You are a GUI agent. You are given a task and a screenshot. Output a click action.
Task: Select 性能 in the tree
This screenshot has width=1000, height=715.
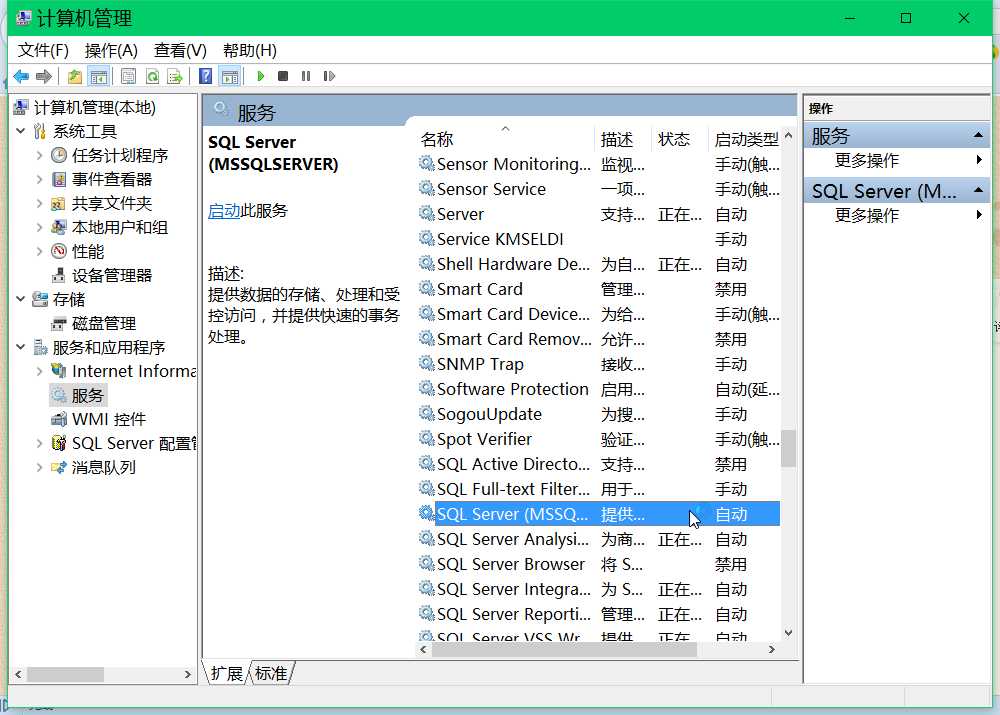pyautogui.click(x=87, y=252)
